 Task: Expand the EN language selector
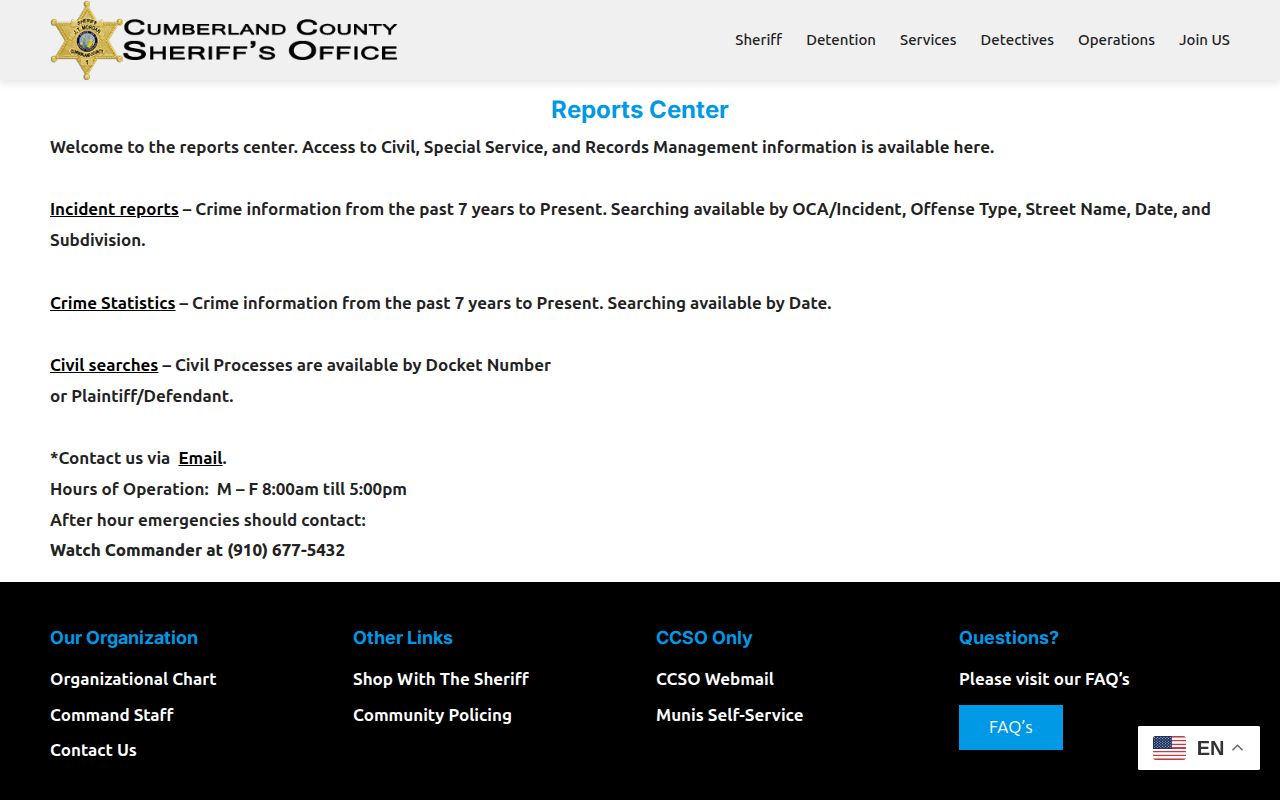tap(1199, 748)
